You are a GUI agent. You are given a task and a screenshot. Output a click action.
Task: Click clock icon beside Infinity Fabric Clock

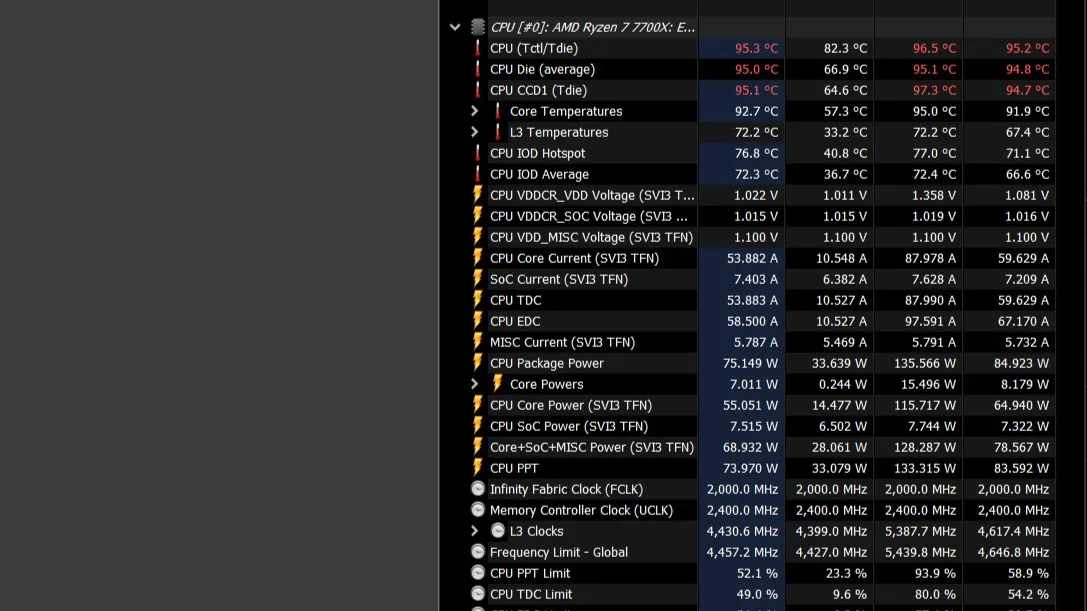point(478,489)
